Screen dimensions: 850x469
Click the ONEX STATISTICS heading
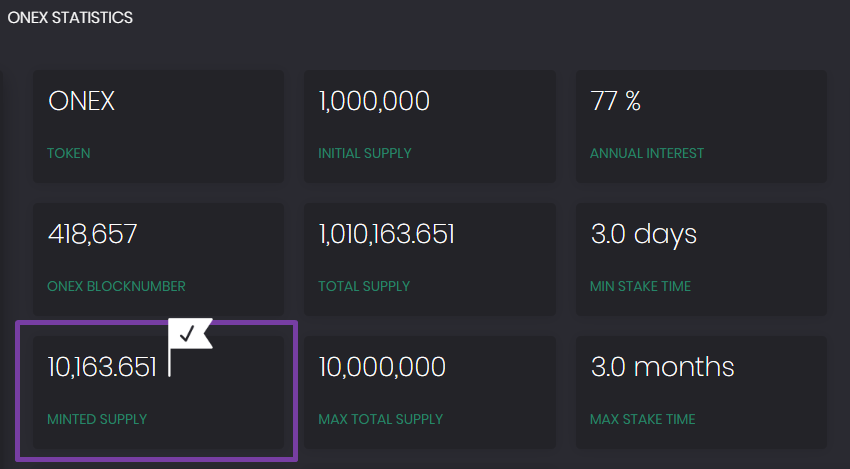(x=70, y=18)
